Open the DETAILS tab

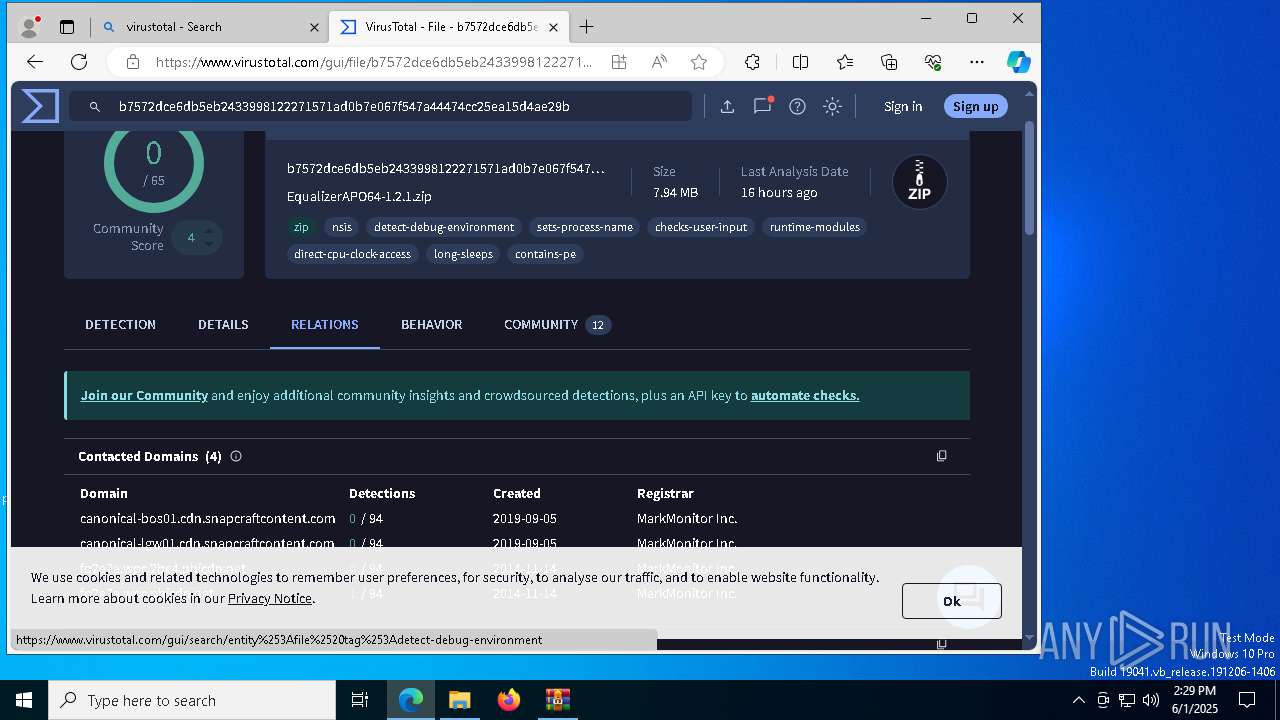tap(223, 324)
